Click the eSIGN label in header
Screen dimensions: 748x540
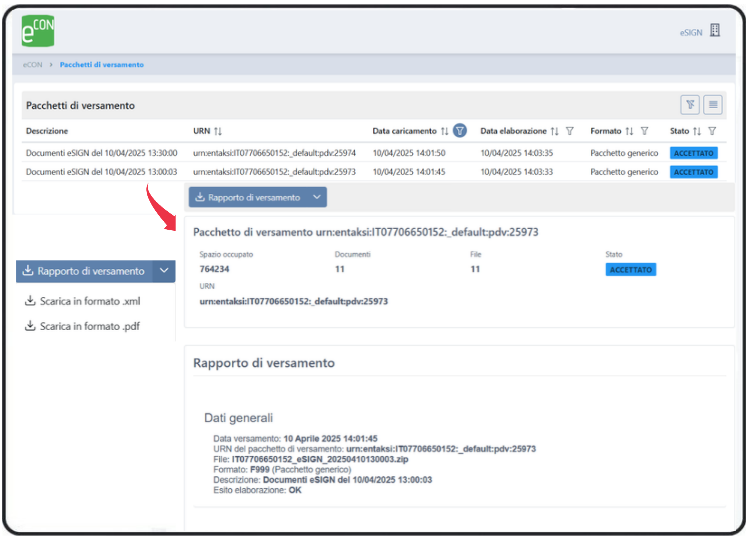coord(691,33)
